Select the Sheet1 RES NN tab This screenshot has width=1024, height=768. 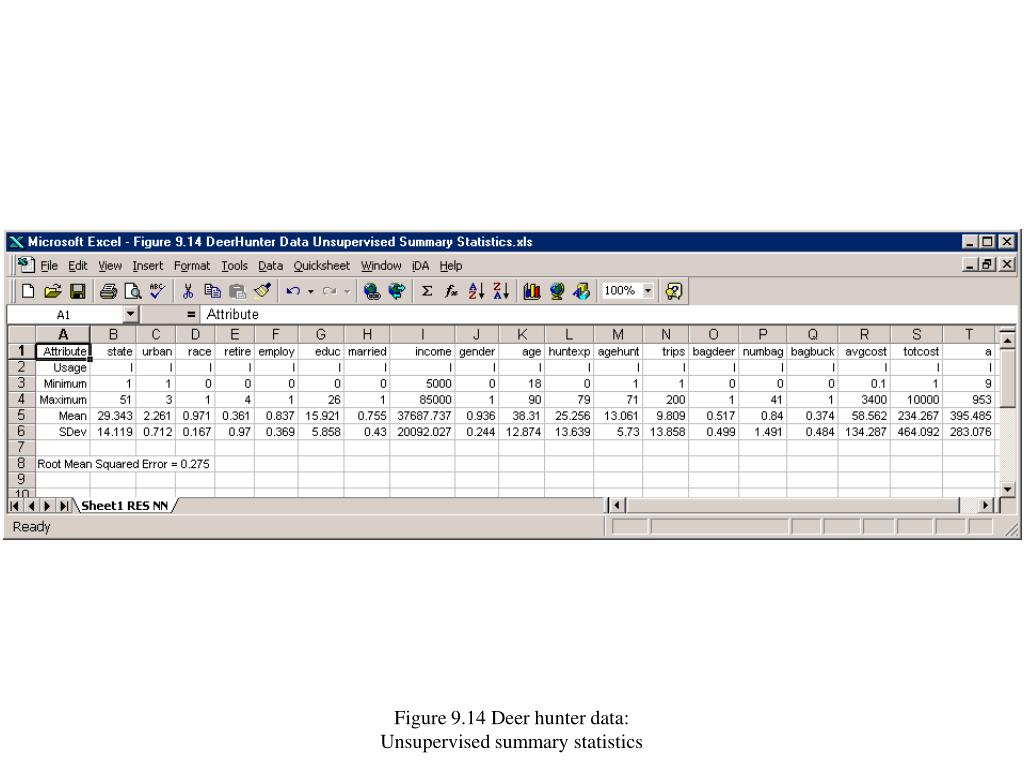point(125,505)
